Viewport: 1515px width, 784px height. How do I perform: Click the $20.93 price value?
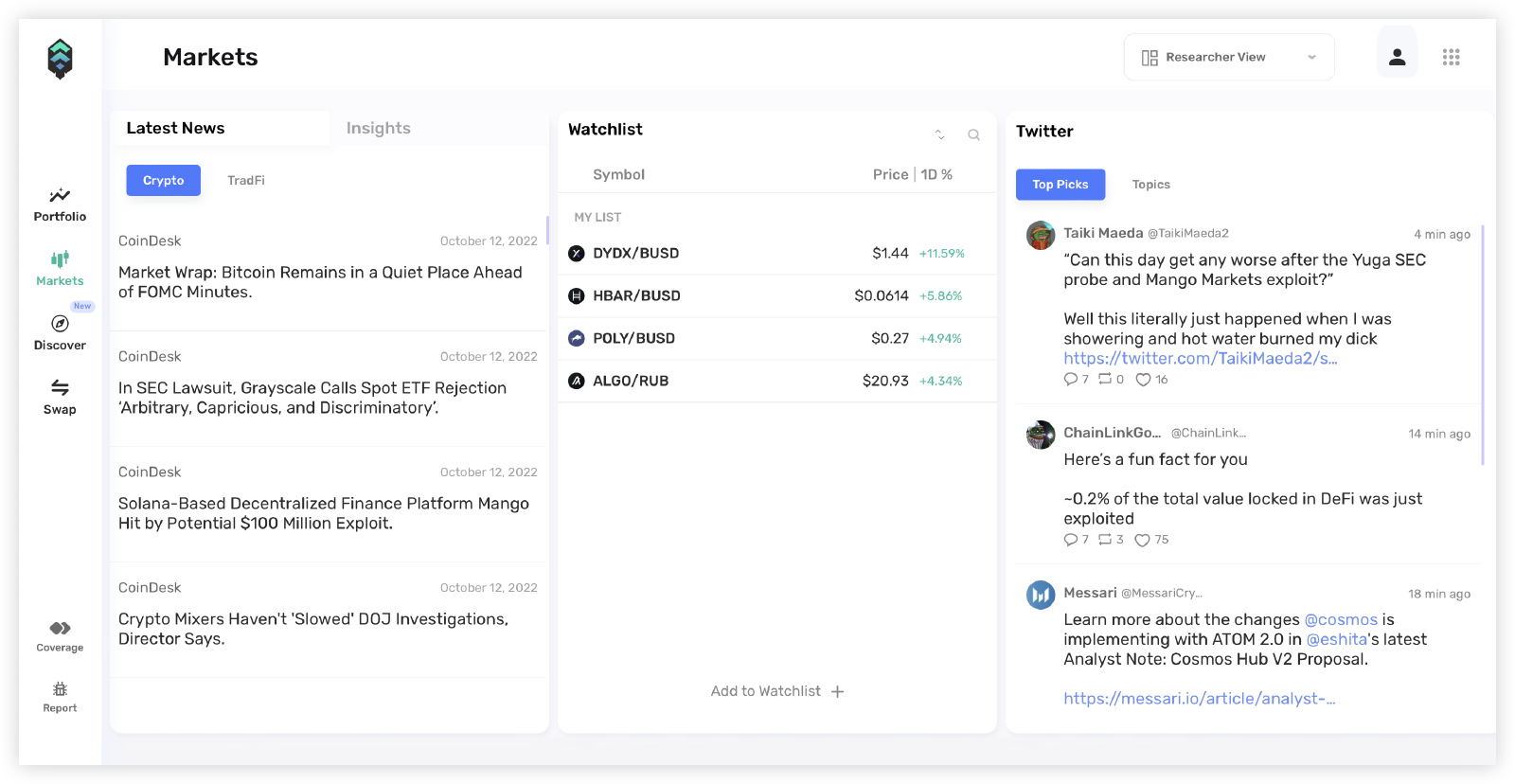(x=885, y=381)
